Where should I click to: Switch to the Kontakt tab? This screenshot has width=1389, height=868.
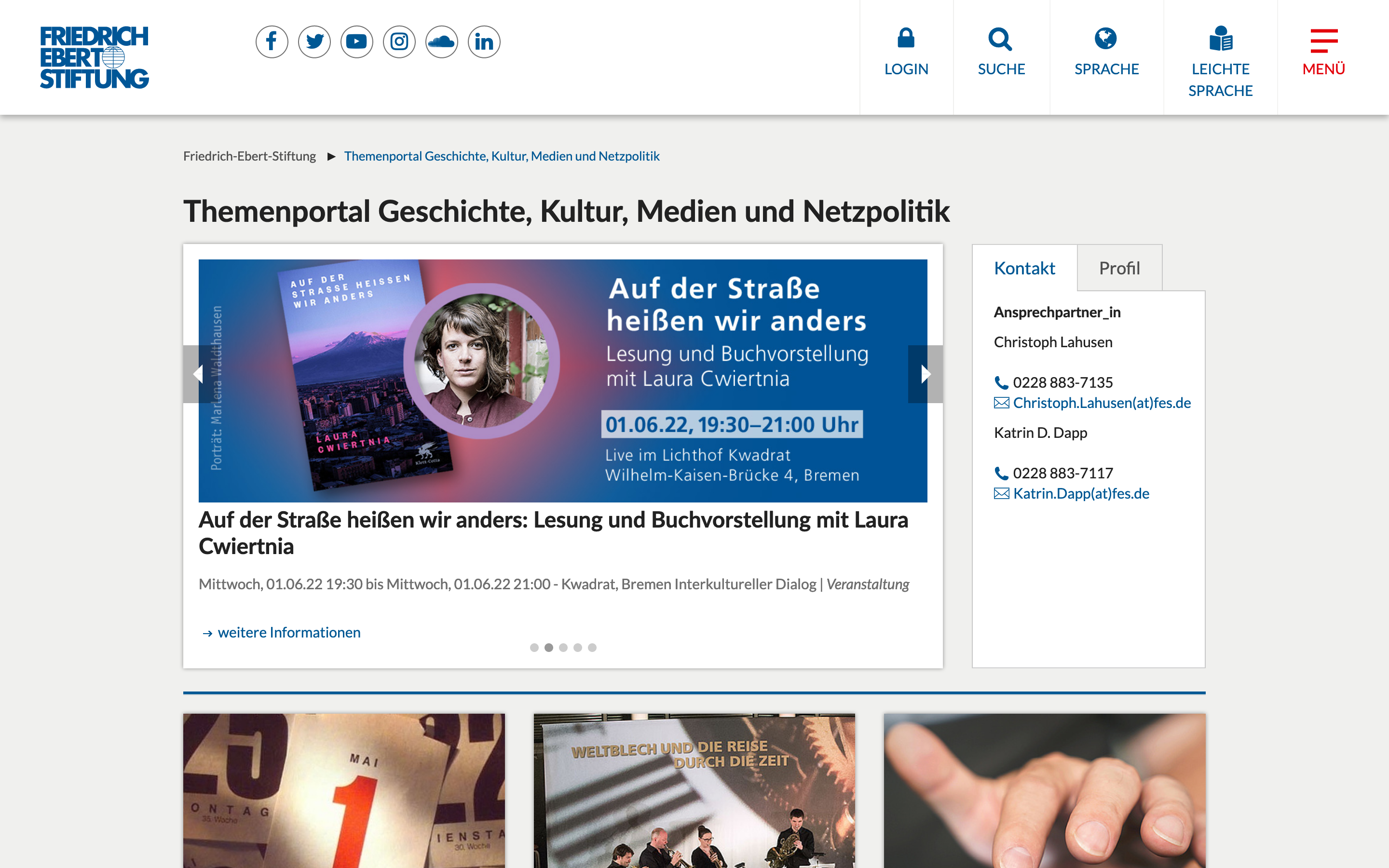[x=1024, y=268]
